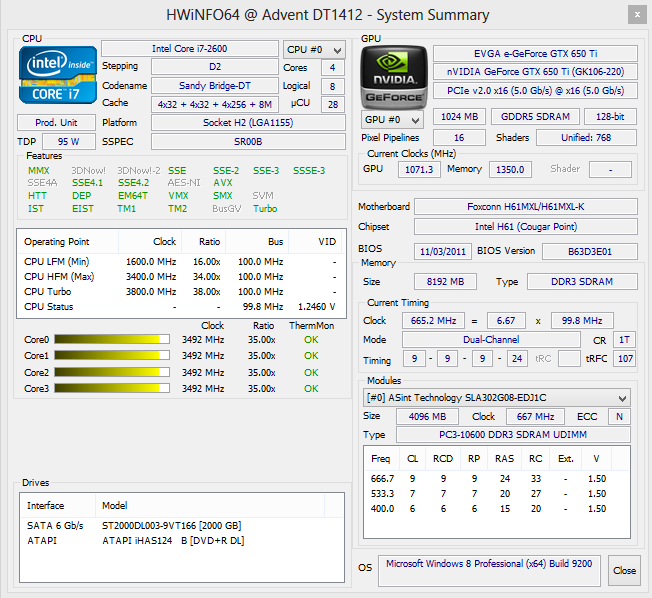Click the CPU Turbo operating point row
Viewport: 652px width, 598px height.
180,292
